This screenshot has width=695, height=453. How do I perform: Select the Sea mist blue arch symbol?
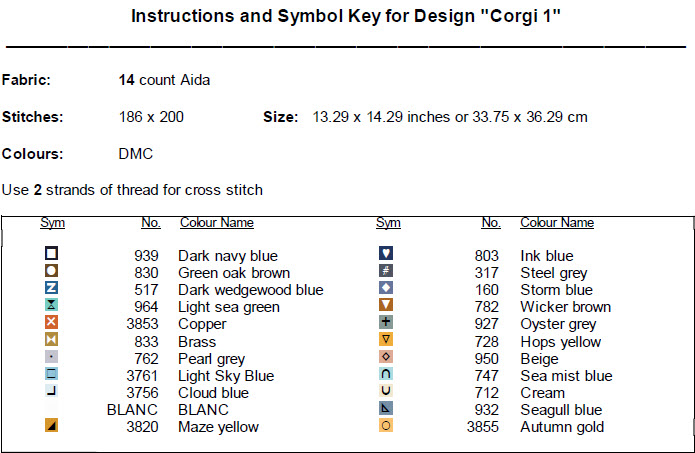coord(387,374)
